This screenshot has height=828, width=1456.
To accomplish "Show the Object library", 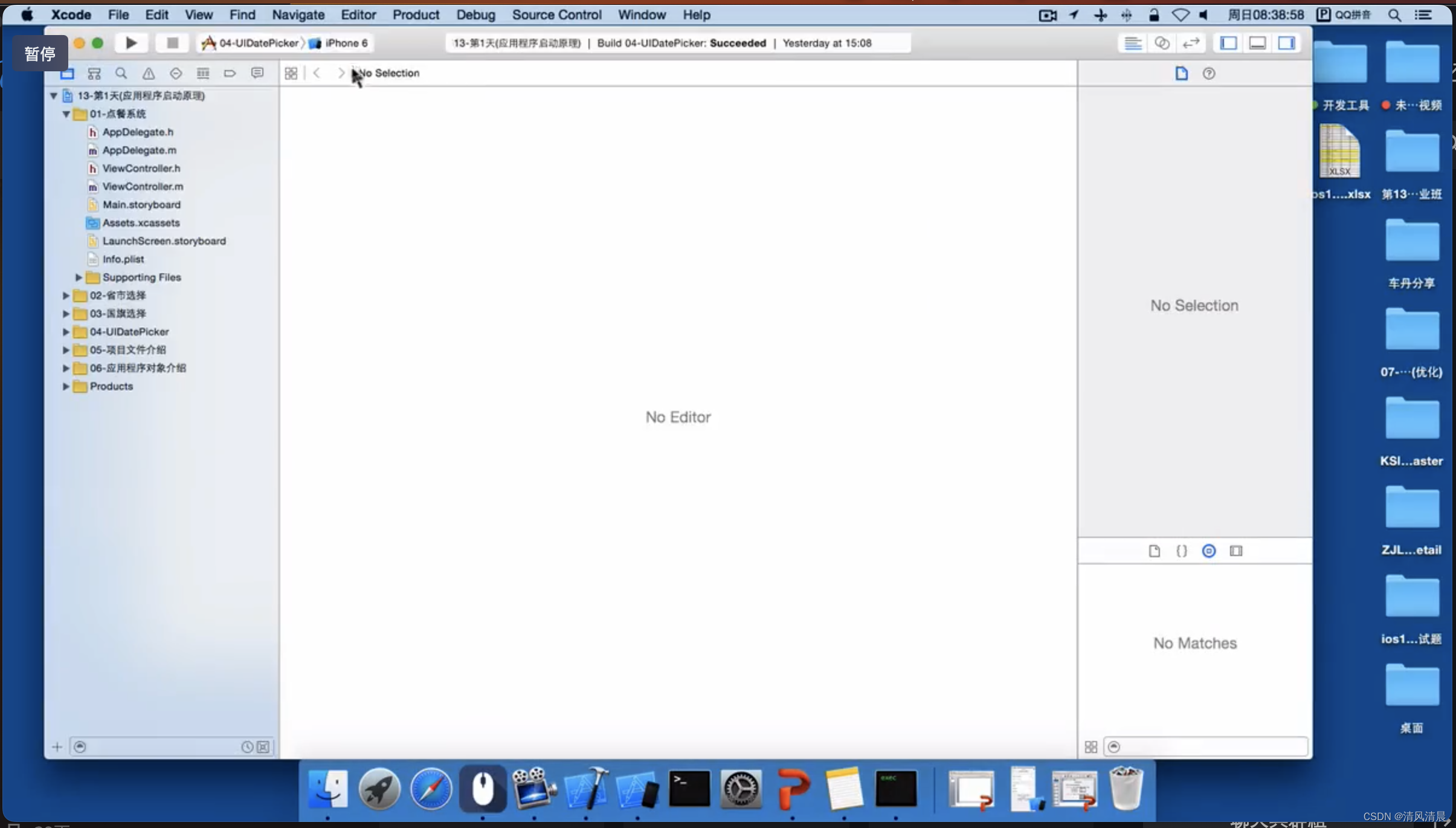I will (1209, 551).
